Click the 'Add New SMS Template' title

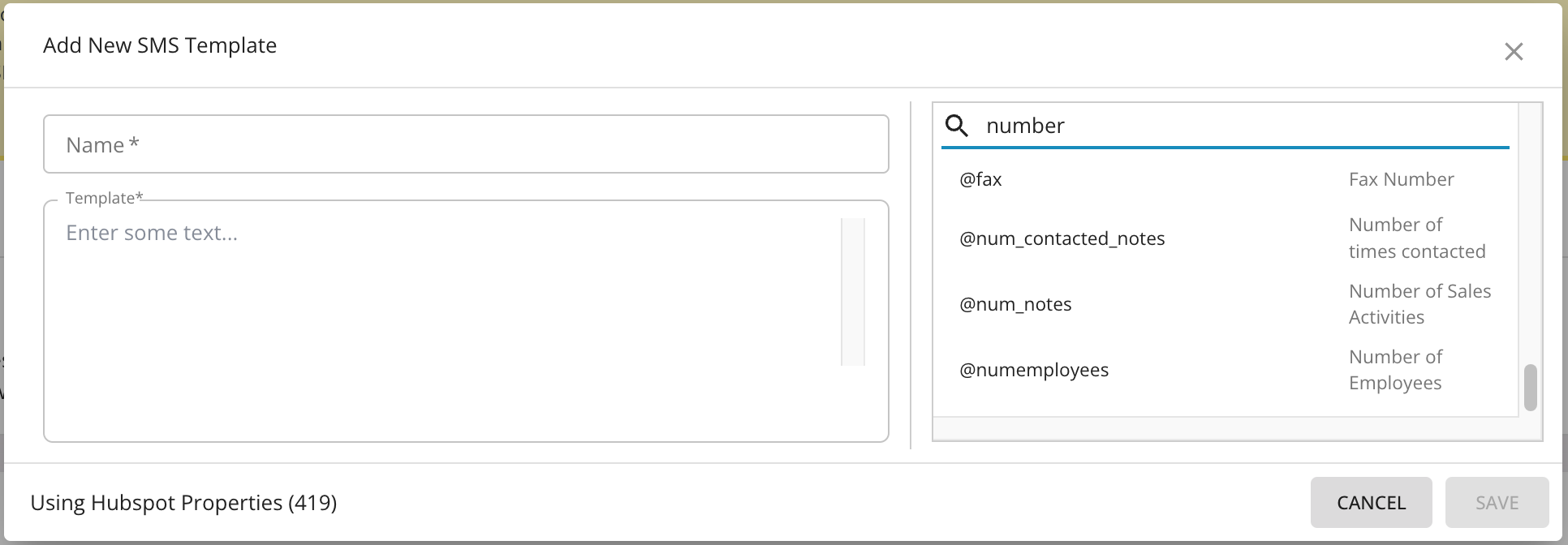160,45
